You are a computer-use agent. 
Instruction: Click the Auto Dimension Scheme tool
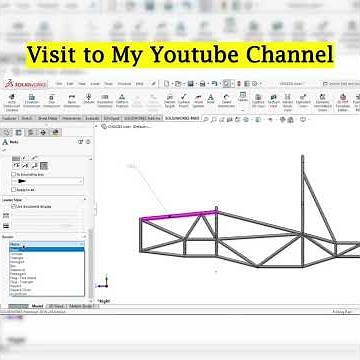[12, 102]
